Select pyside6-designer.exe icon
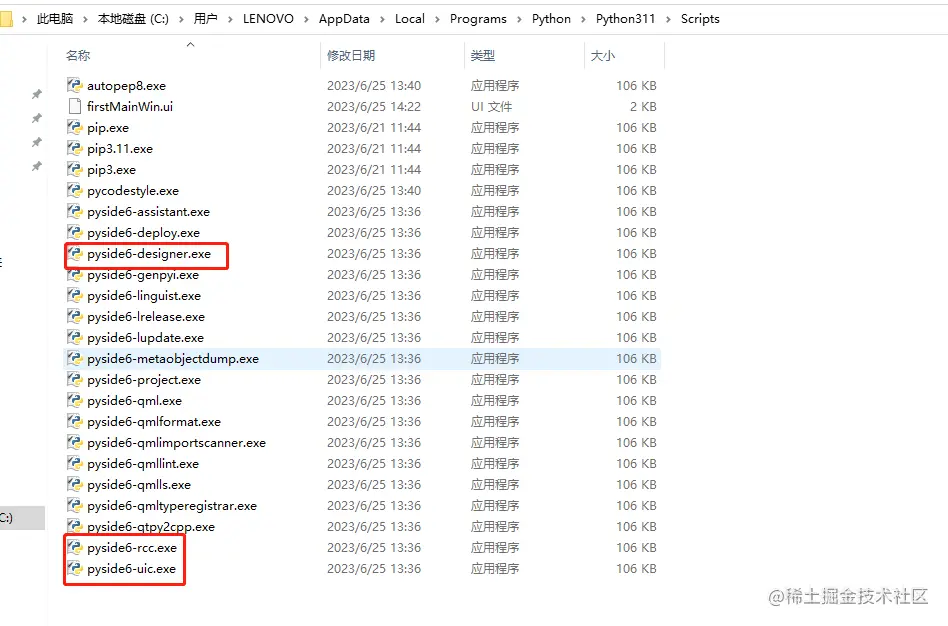The height and width of the screenshot is (626, 948). tap(74, 253)
